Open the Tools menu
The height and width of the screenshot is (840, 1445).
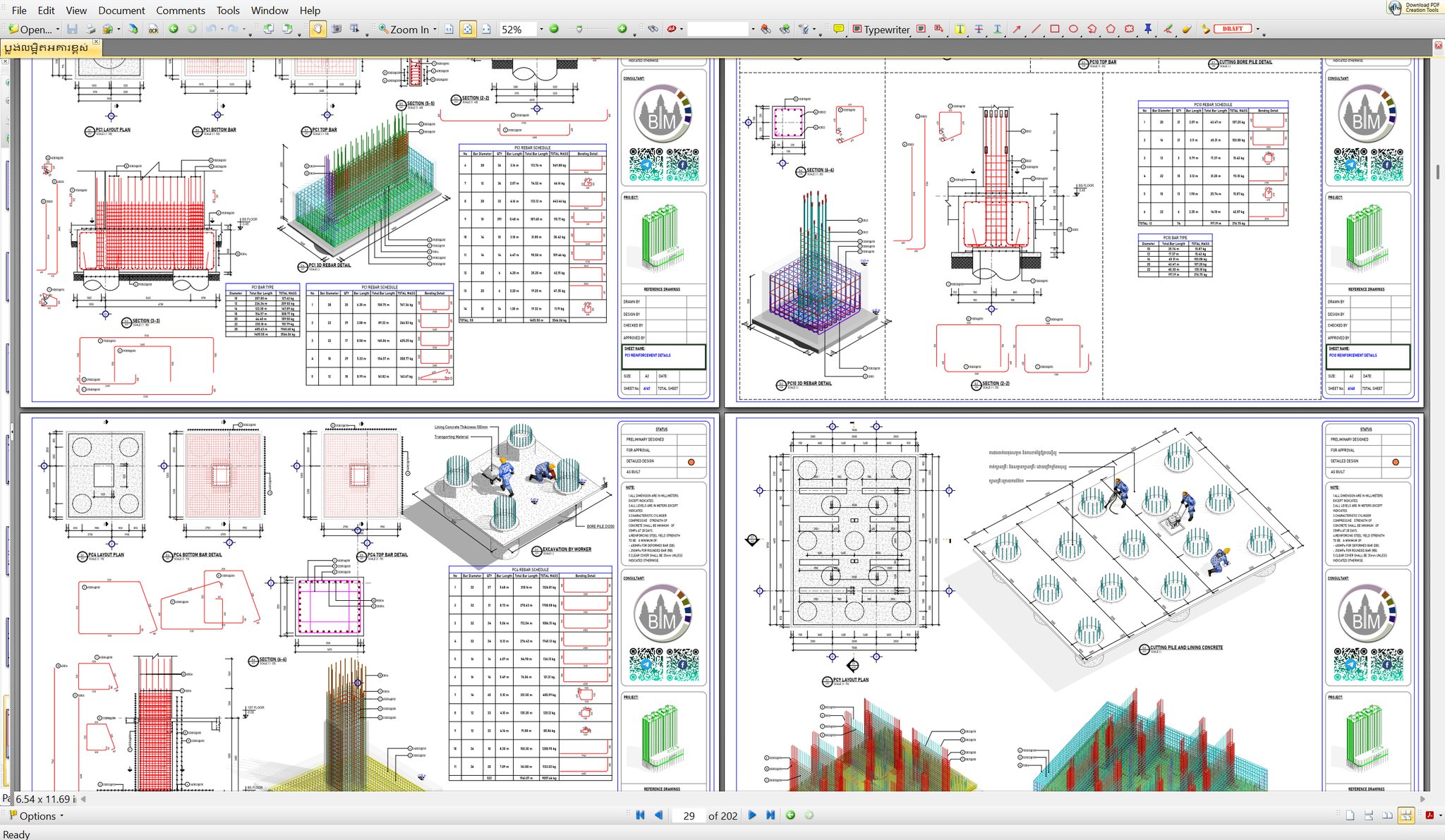(x=228, y=10)
